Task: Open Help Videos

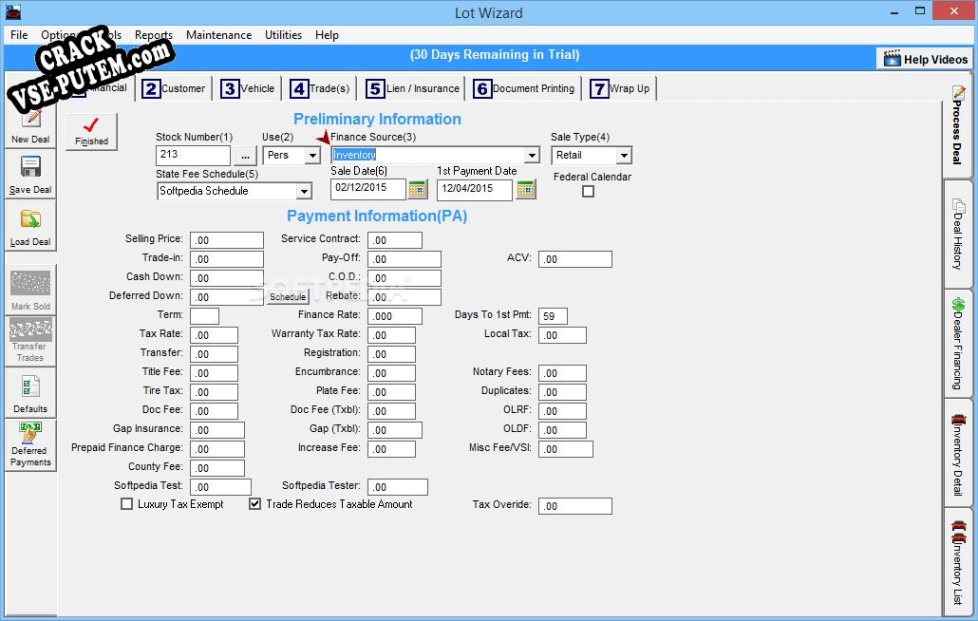Action: tap(925, 59)
